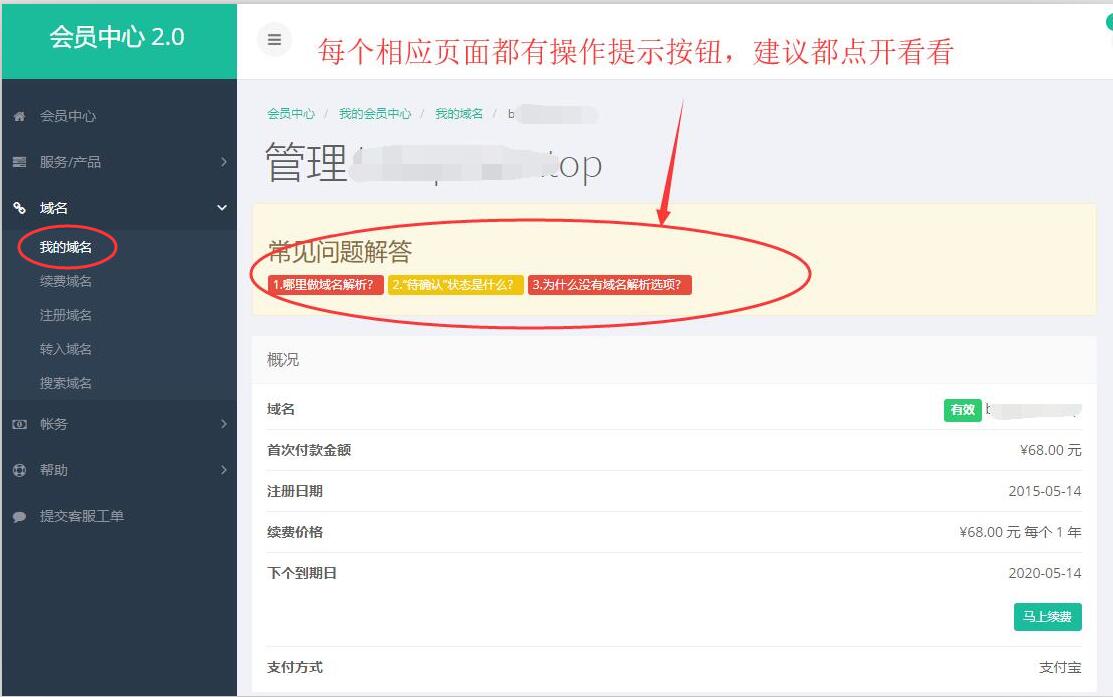Click the 域名 sidebar menu label
Viewport: 1113px width, 697px height.
54,208
